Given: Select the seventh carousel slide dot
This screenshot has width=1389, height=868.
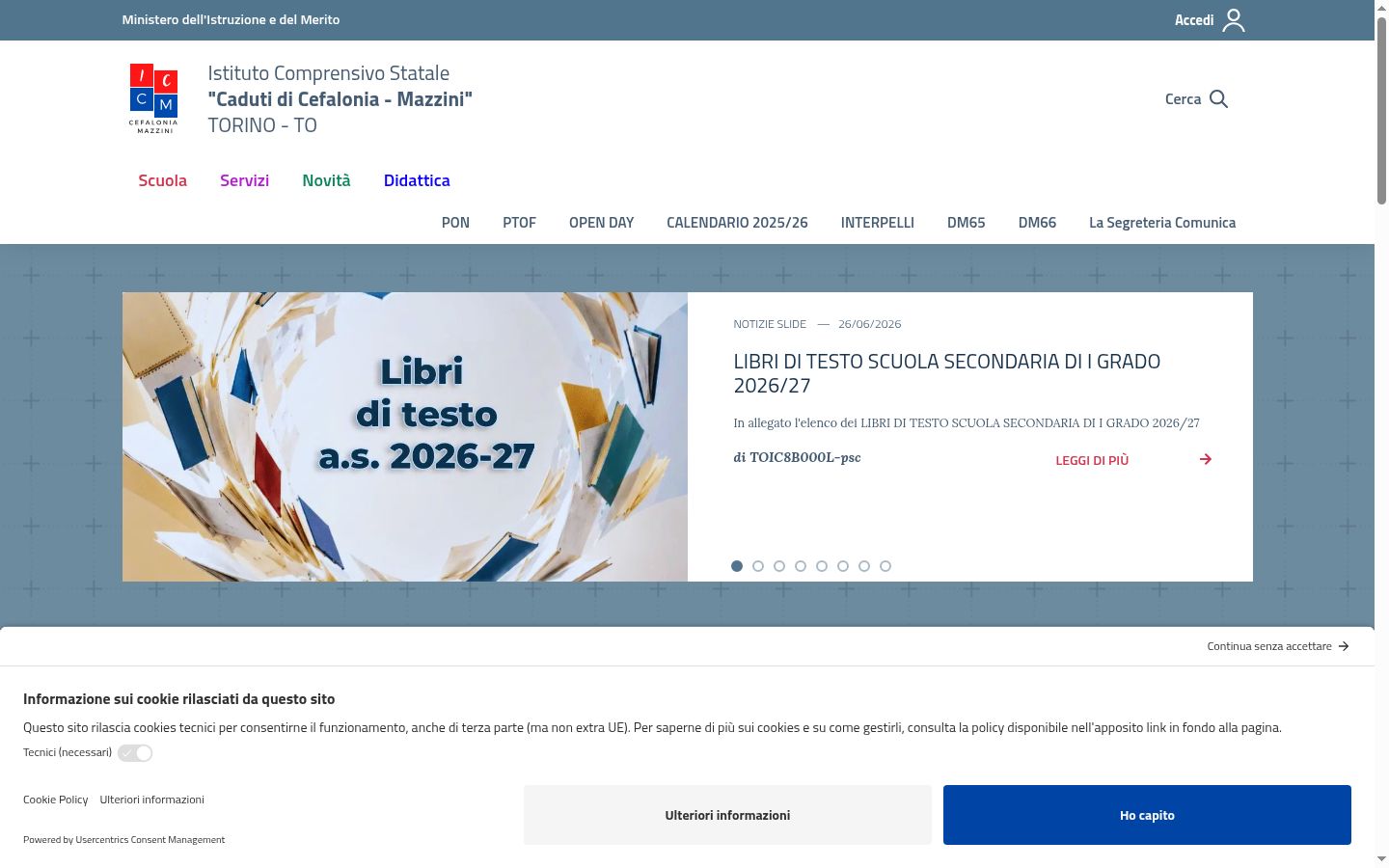Looking at the screenshot, I should tap(864, 566).
